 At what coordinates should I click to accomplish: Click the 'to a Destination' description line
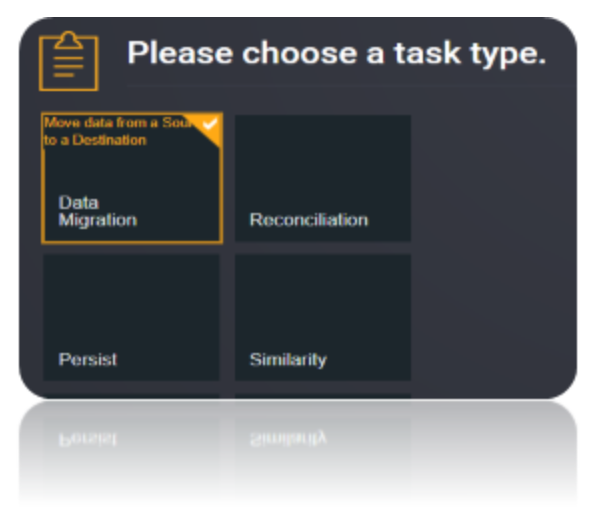[x=95, y=140]
